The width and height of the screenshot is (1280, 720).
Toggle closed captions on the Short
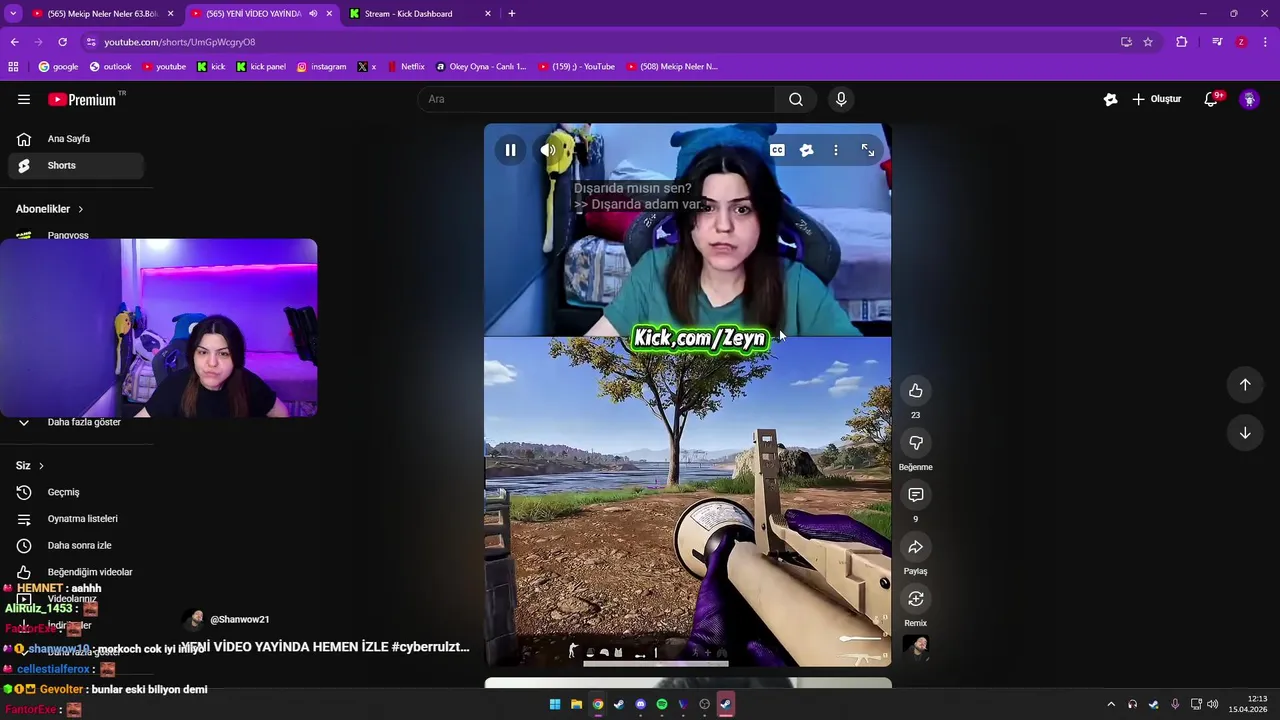(777, 150)
